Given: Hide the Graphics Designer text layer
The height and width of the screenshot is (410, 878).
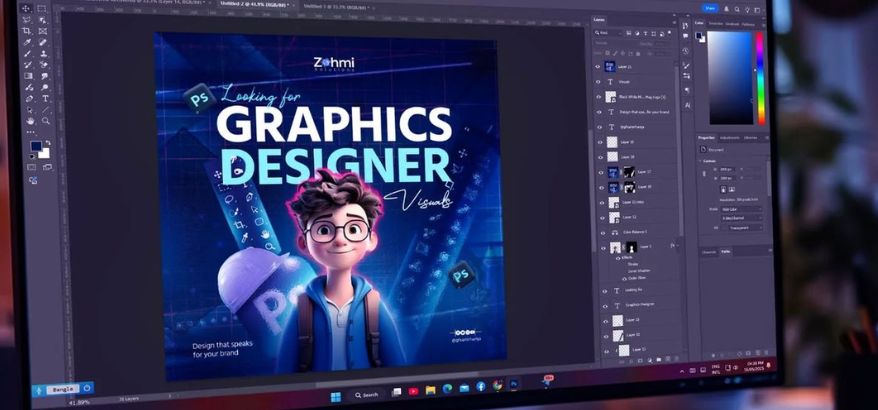Looking at the screenshot, I should pyautogui.click(x=605, y=306).
